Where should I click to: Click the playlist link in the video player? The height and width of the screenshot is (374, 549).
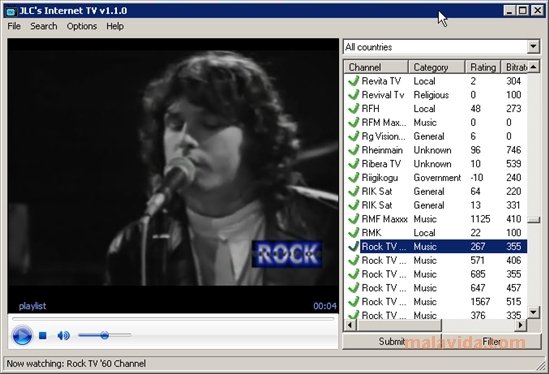coord(32,306)
